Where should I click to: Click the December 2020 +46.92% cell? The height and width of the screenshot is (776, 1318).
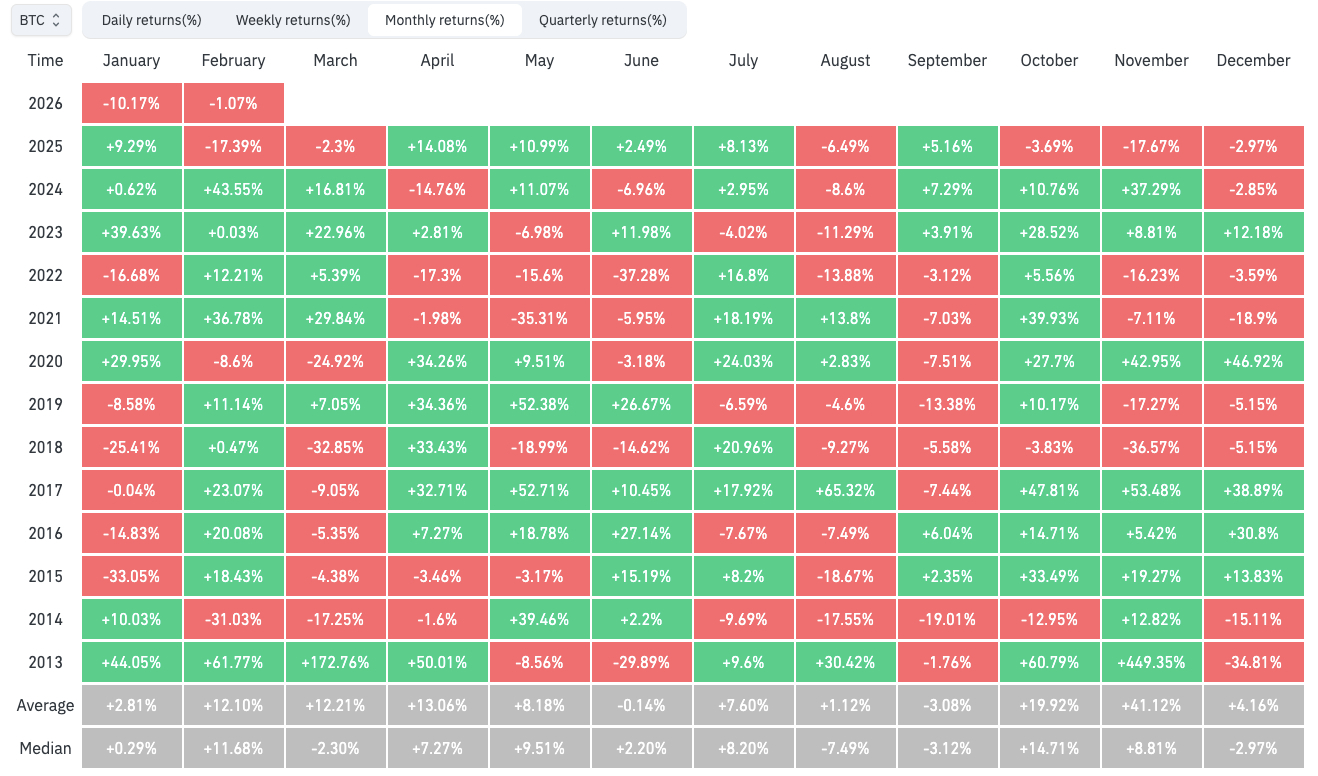[1254, 361]
